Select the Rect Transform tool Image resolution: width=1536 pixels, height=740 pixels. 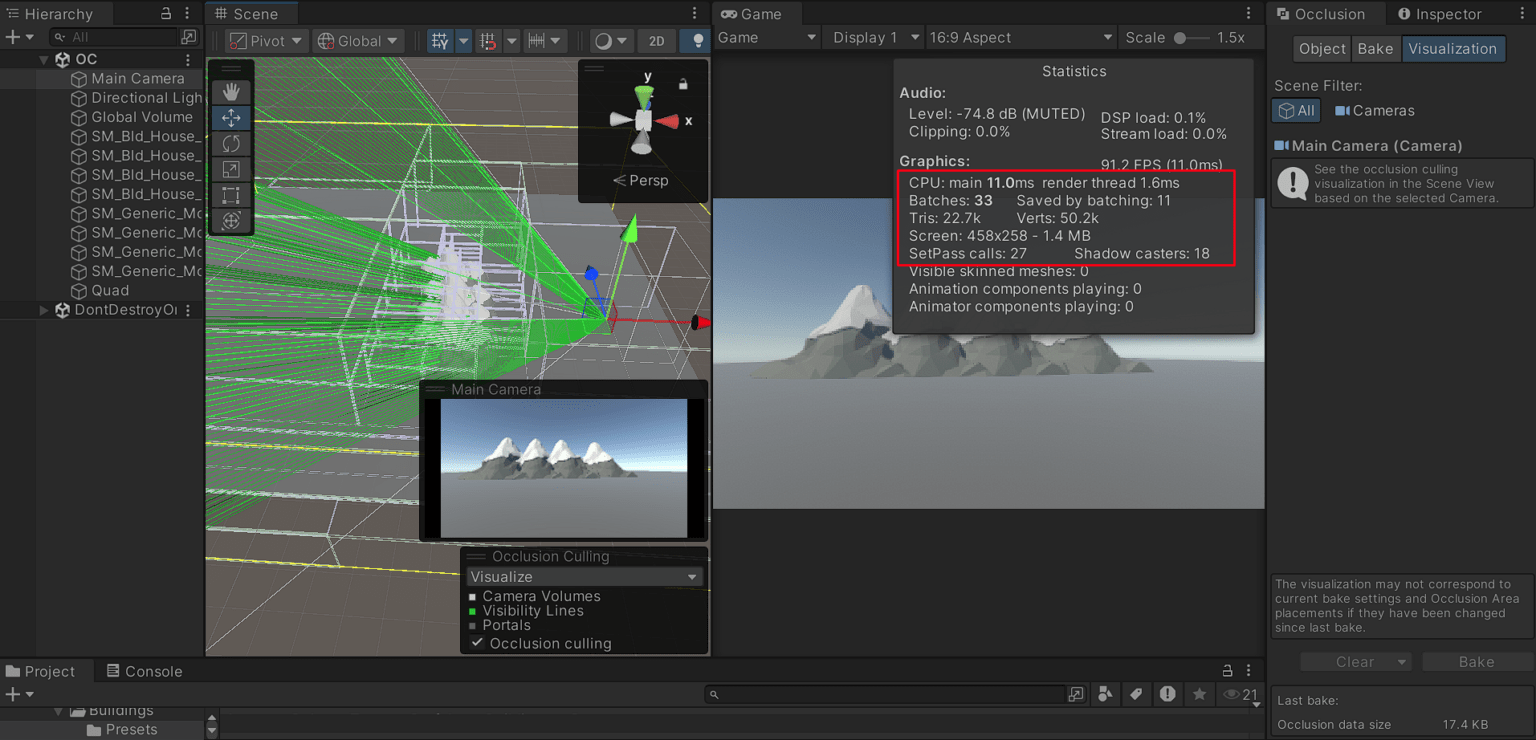231,195
